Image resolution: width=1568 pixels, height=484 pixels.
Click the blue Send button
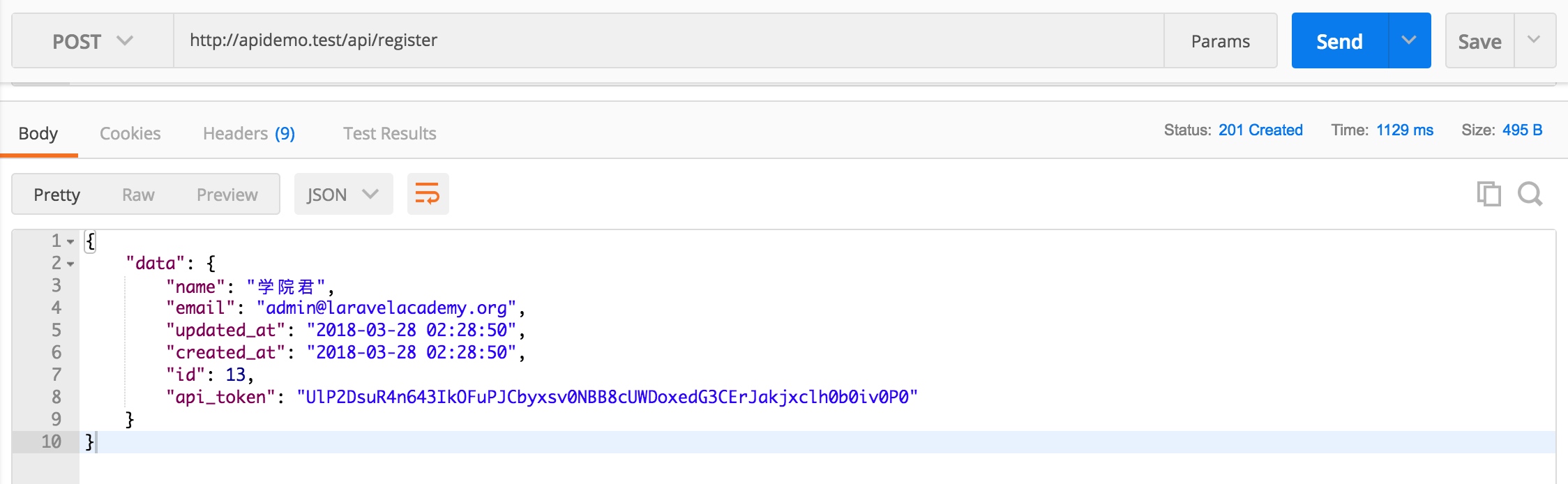tap(1339, 41)
